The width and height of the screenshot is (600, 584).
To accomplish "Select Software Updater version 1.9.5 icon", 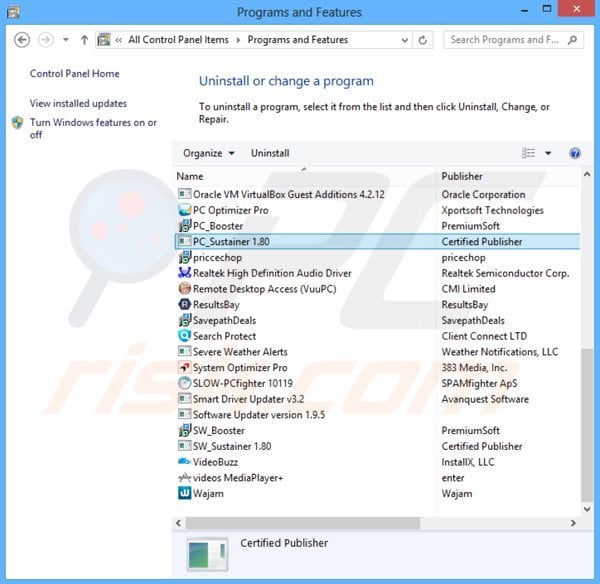I will [184, 414].
